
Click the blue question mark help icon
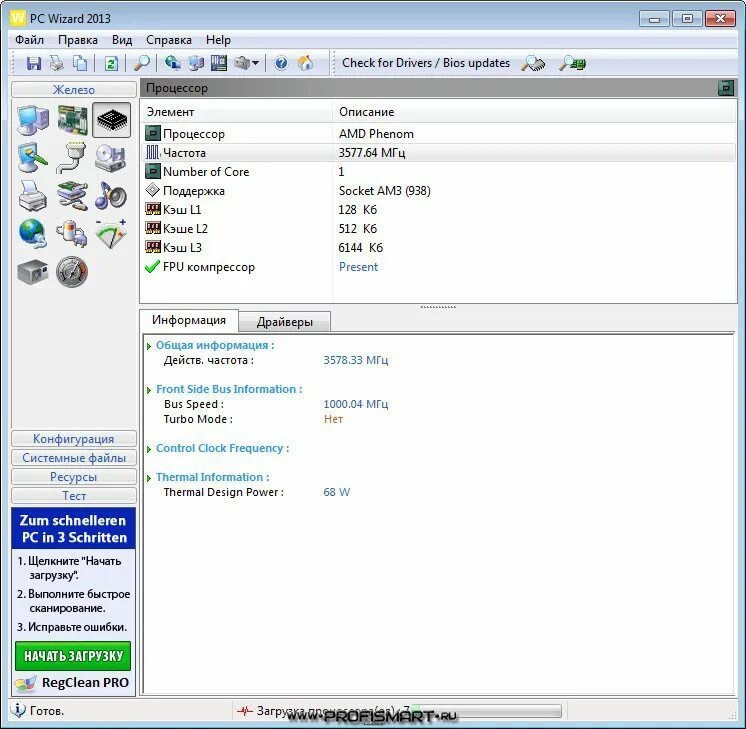[x=281, y=63]
